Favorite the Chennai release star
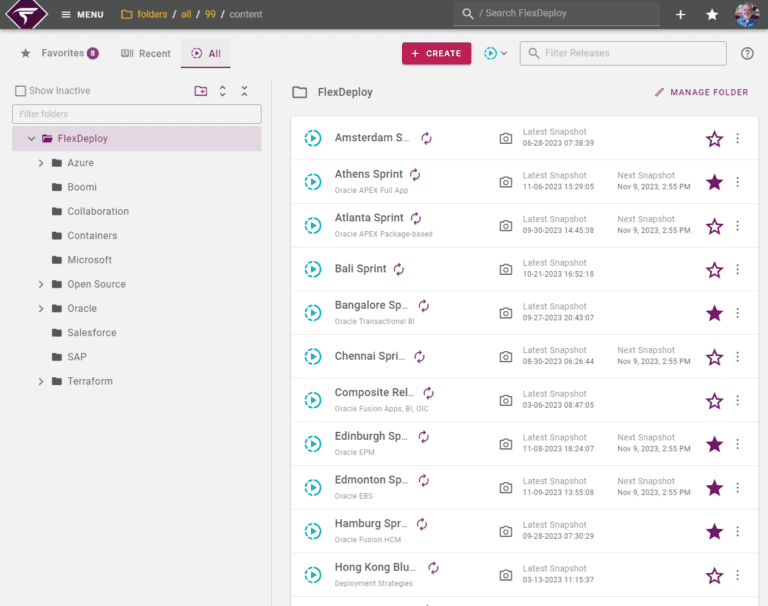 715,357
